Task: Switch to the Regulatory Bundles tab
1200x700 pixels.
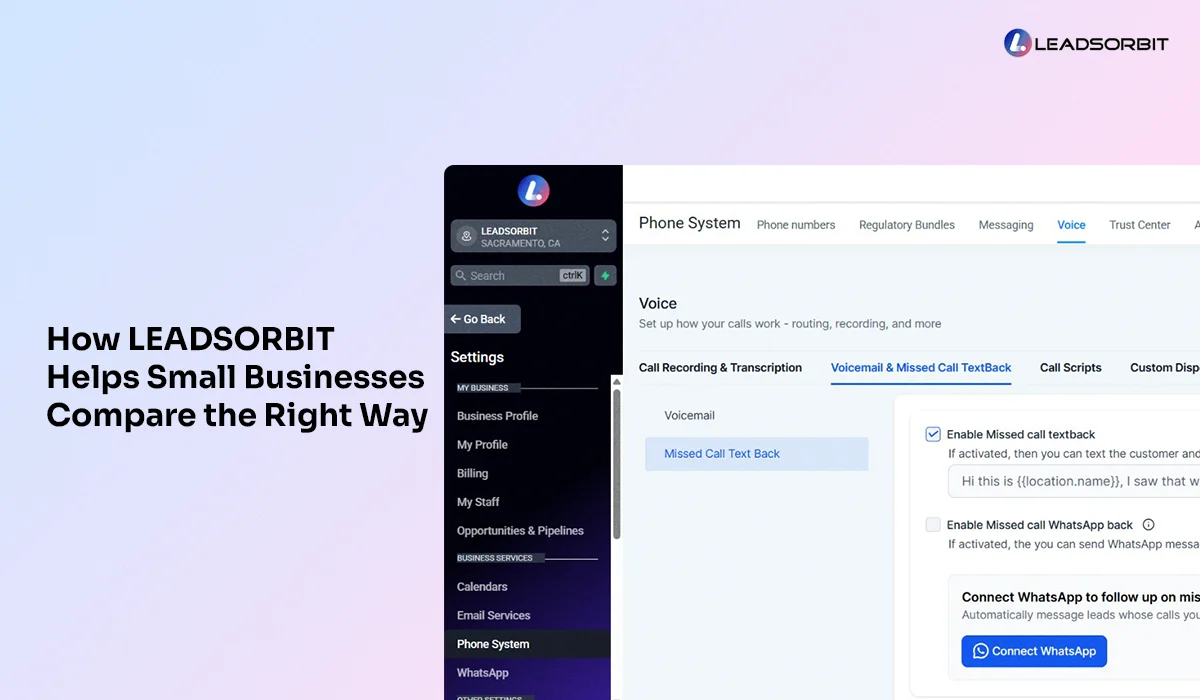Action: click(x=907, y=225)
